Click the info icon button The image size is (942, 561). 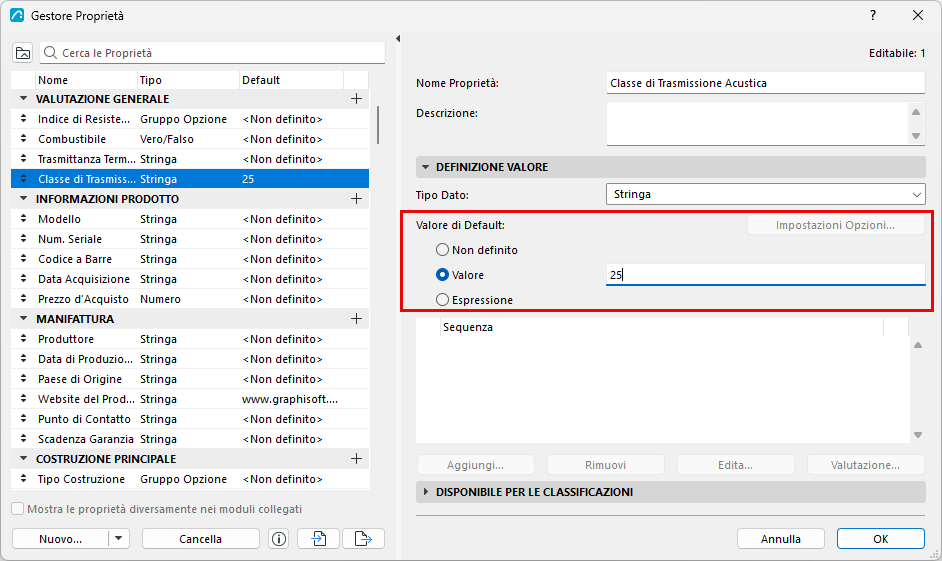coord(279,539)
